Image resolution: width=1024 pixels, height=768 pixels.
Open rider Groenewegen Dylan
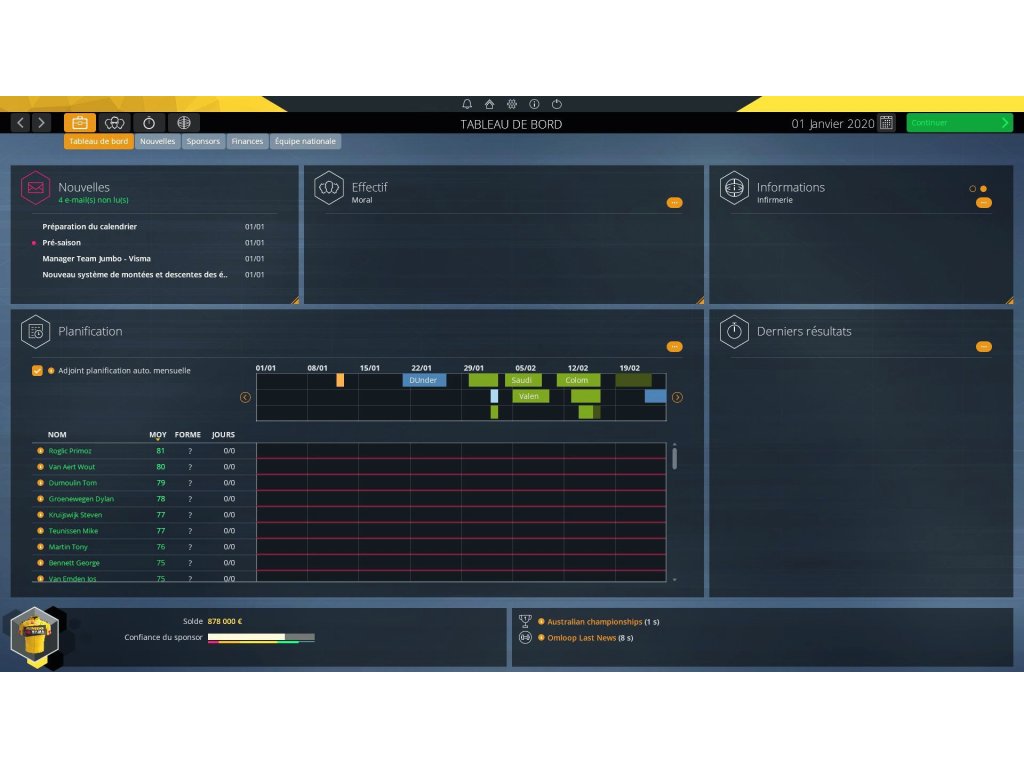tap(81, 499)
